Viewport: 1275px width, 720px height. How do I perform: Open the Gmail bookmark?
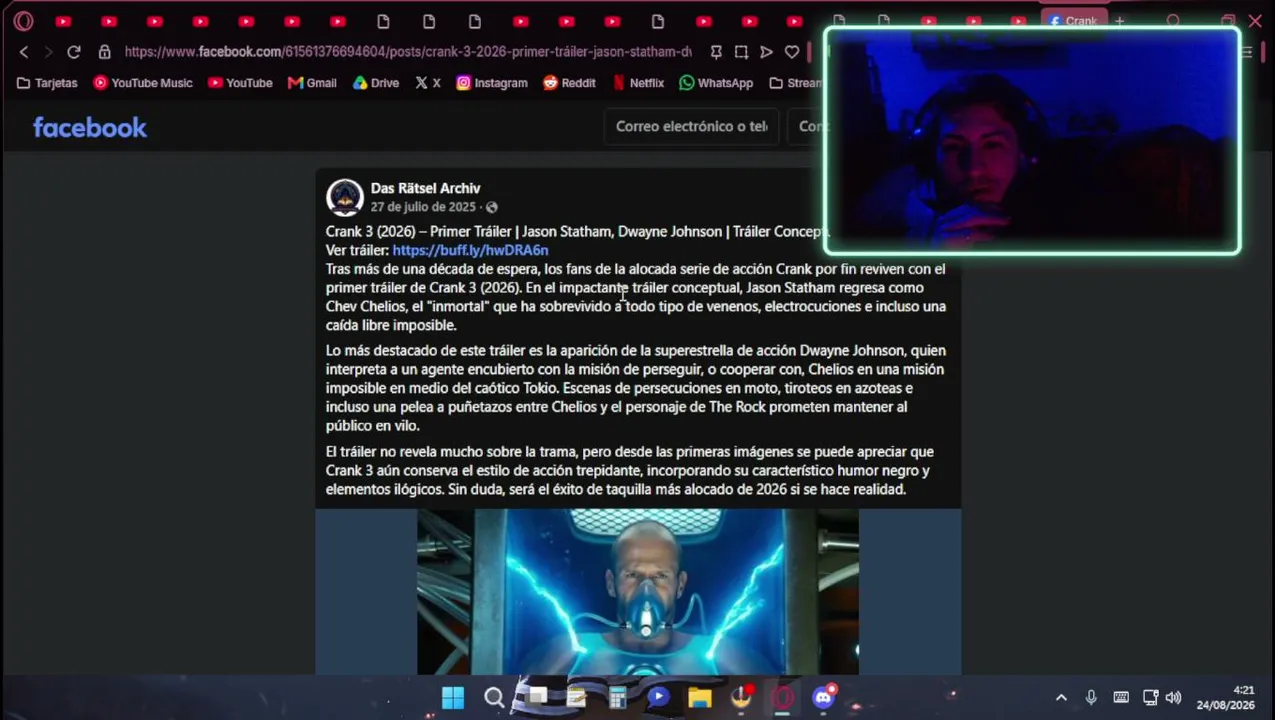coord(312,83)
